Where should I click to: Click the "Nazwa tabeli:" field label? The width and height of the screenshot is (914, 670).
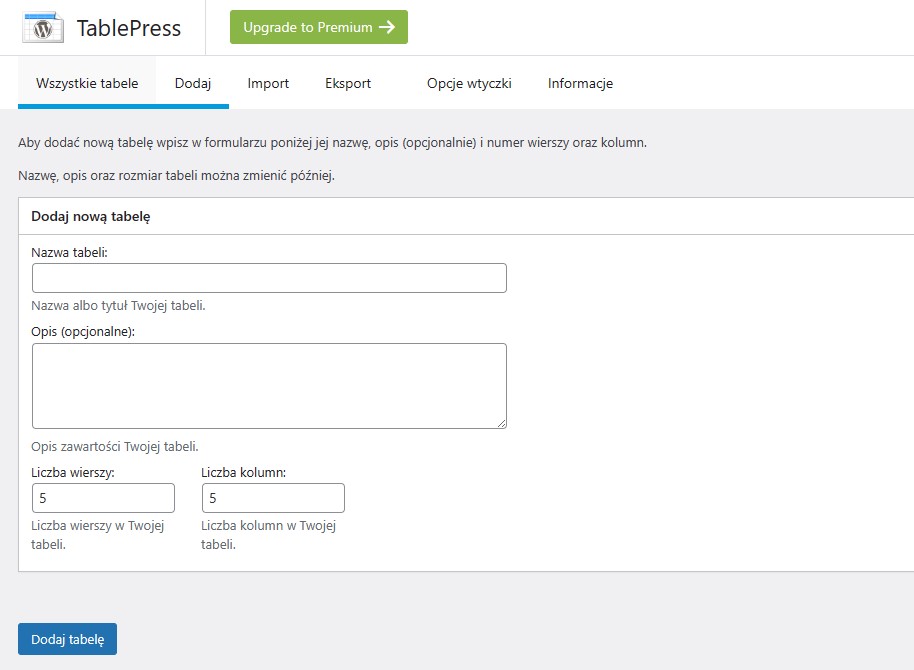[x=69, y=252]
